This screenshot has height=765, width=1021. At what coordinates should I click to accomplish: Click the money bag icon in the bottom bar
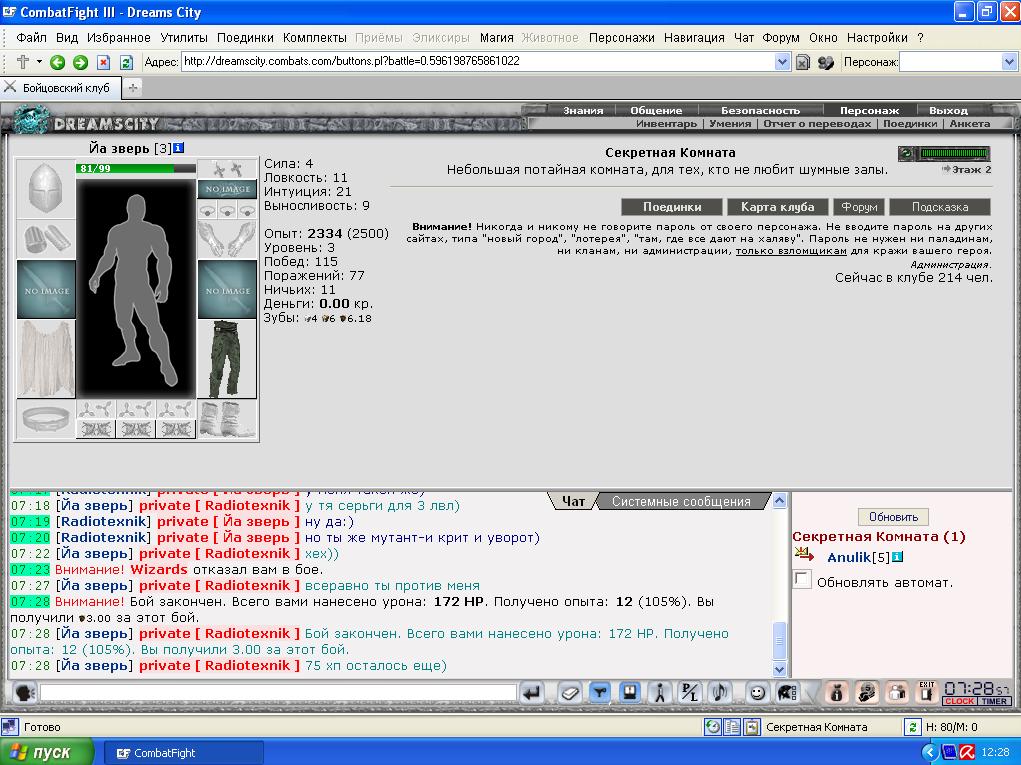[x=837, y=693]
